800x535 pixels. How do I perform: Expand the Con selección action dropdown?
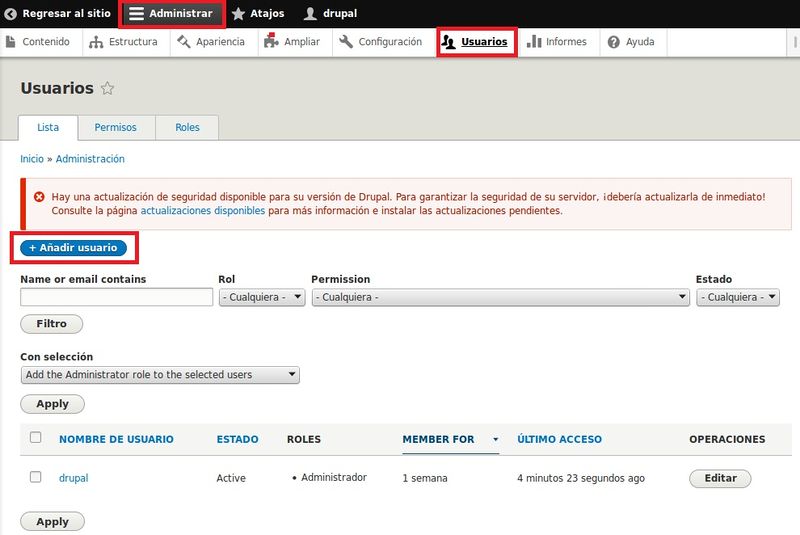pos(160,375)
